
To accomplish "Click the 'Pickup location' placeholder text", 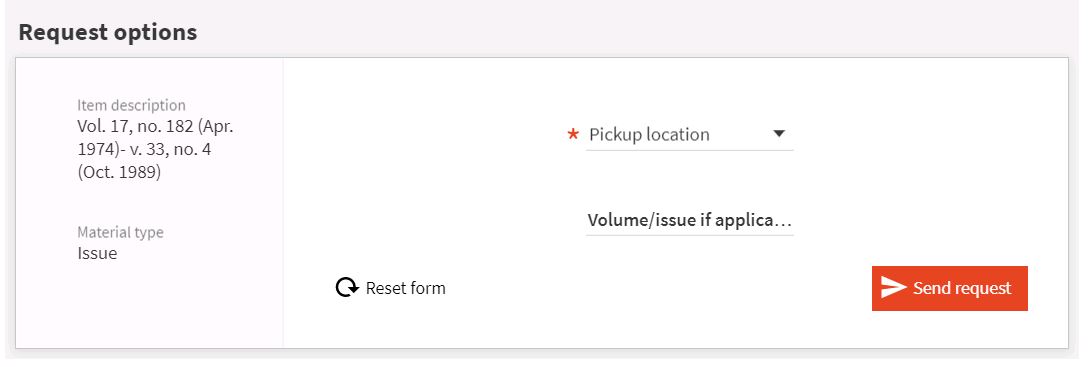I will [649, 134].
